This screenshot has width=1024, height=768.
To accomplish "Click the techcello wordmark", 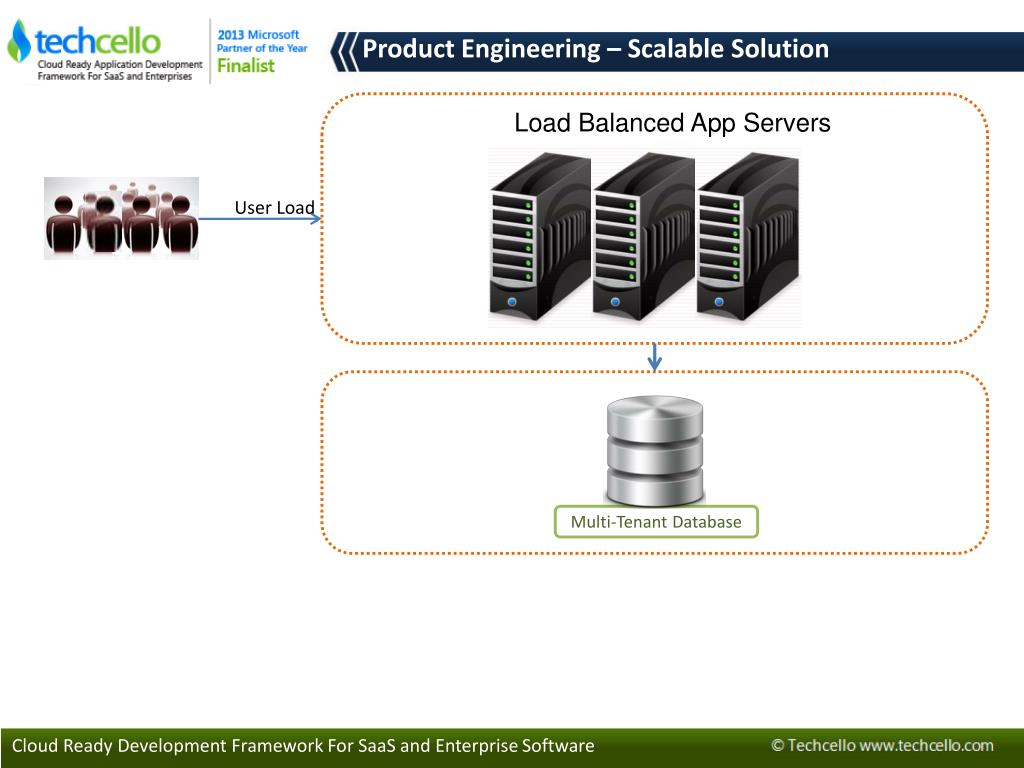I will pyautogui.click(x=97, y=42).
